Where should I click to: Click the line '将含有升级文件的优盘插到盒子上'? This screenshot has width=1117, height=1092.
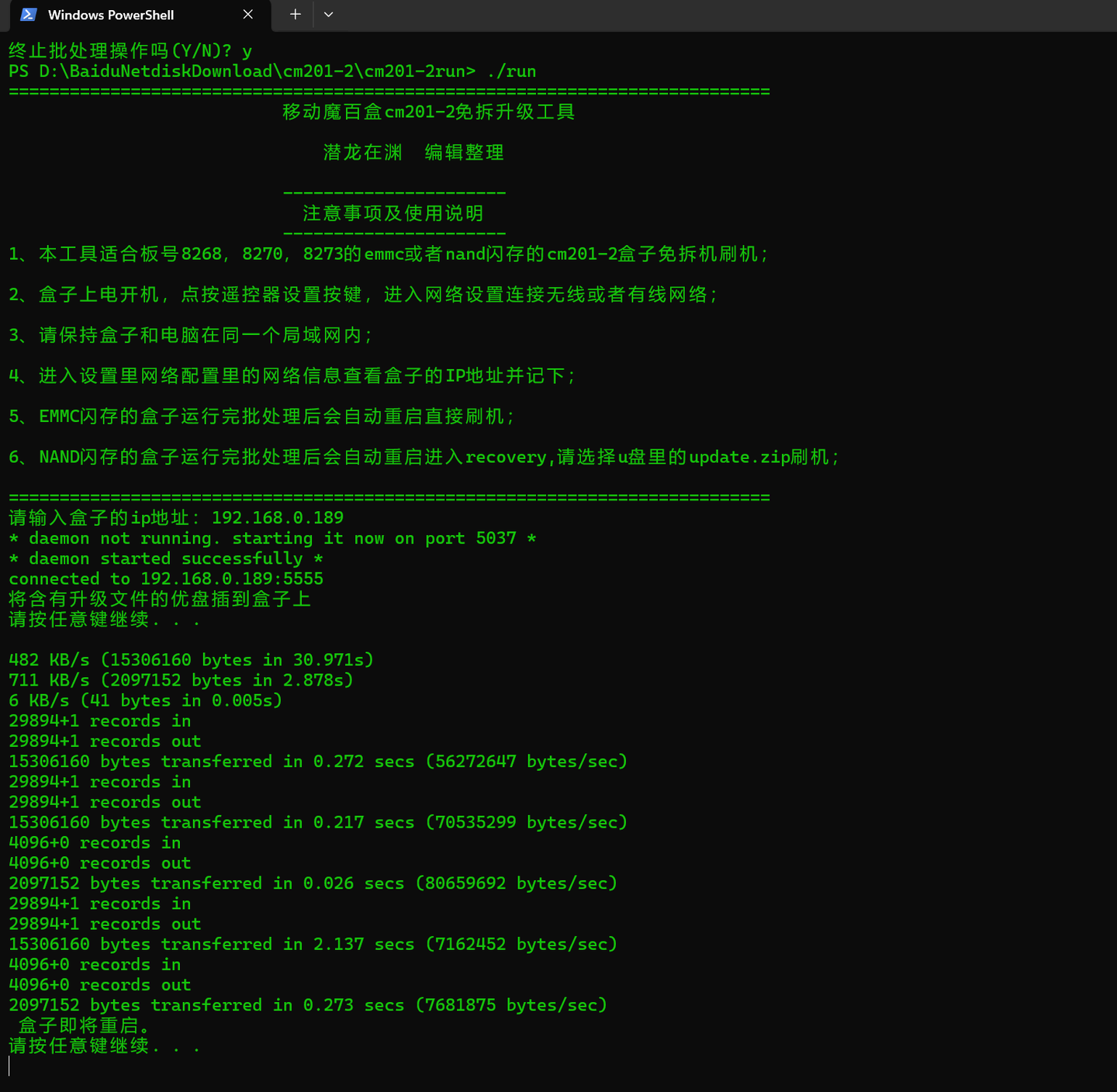pyautogui.click(x=160, y=599)
